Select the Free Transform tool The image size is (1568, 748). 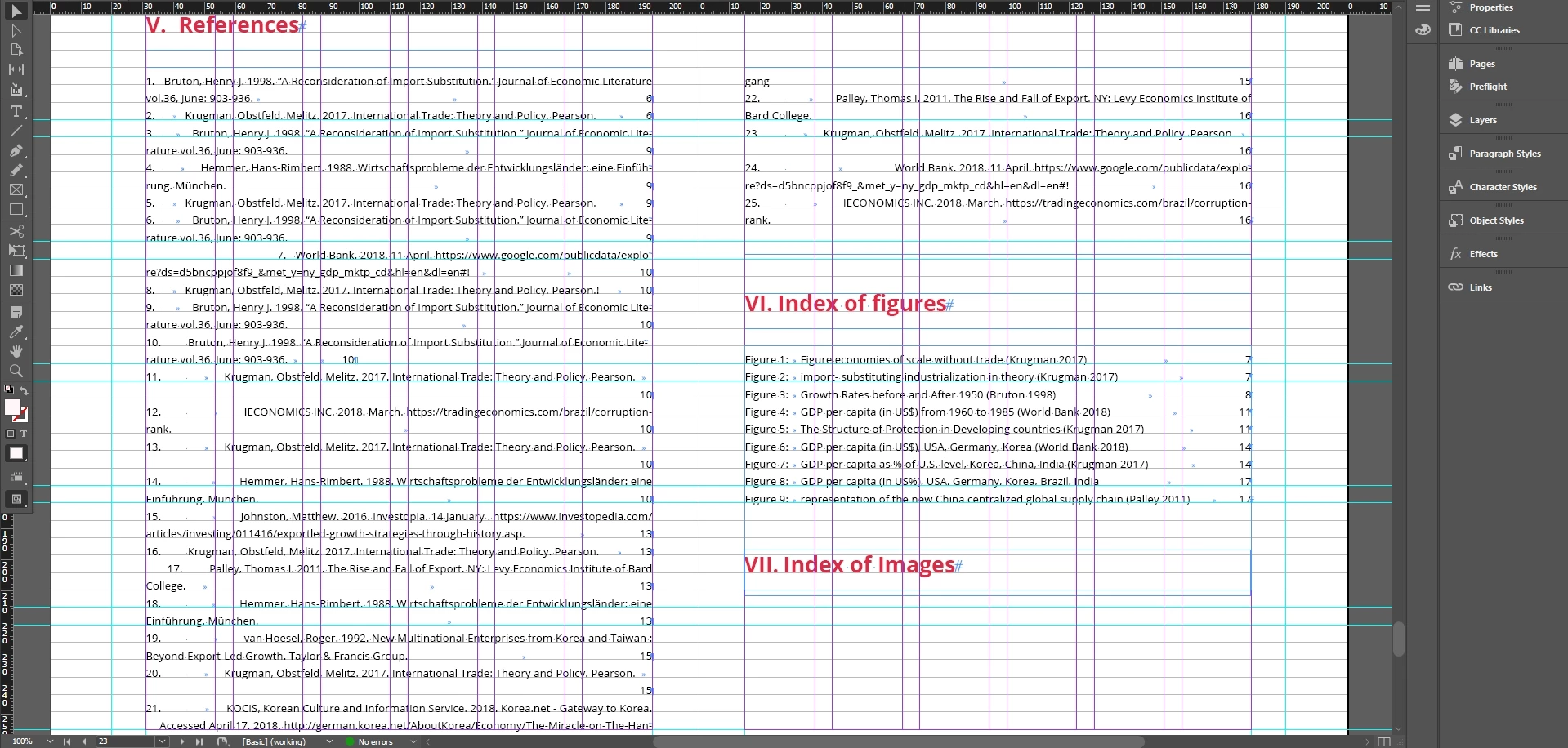point(16,251)
